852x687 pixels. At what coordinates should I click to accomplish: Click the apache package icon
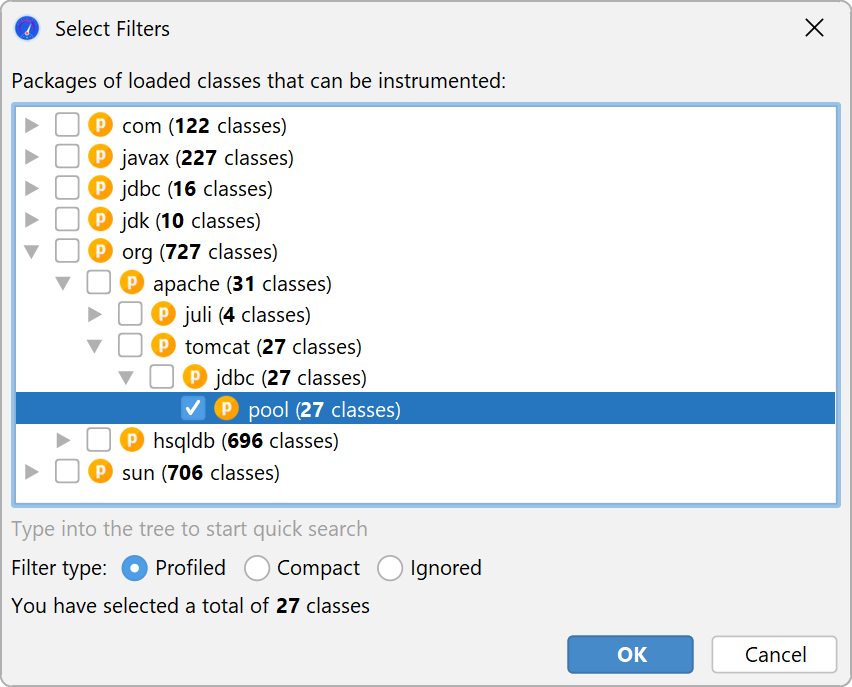coord(131,283)
